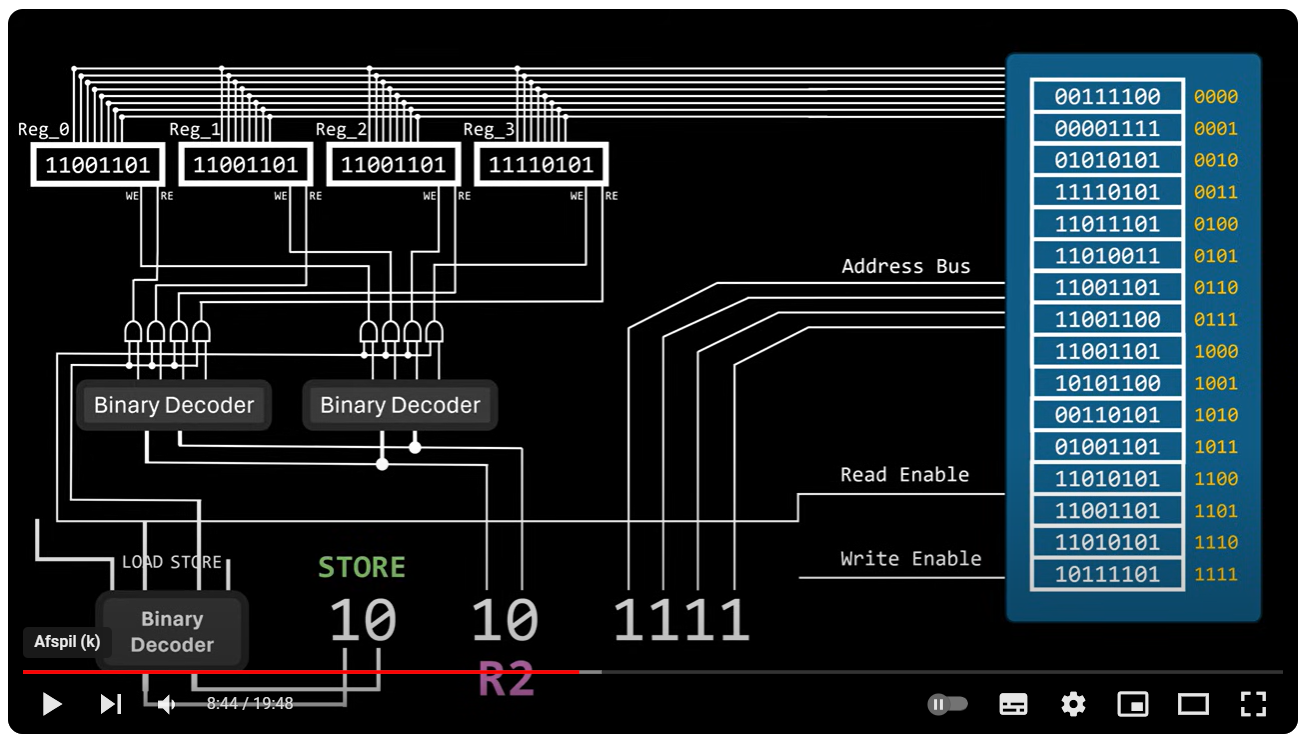Click the pink R2 text
The height and width of the screenshot is (740, 1306).
(x=506, y=680)
